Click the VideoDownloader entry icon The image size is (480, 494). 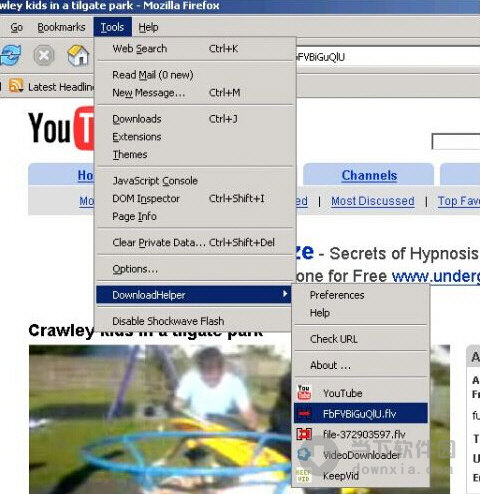(304, 454)
